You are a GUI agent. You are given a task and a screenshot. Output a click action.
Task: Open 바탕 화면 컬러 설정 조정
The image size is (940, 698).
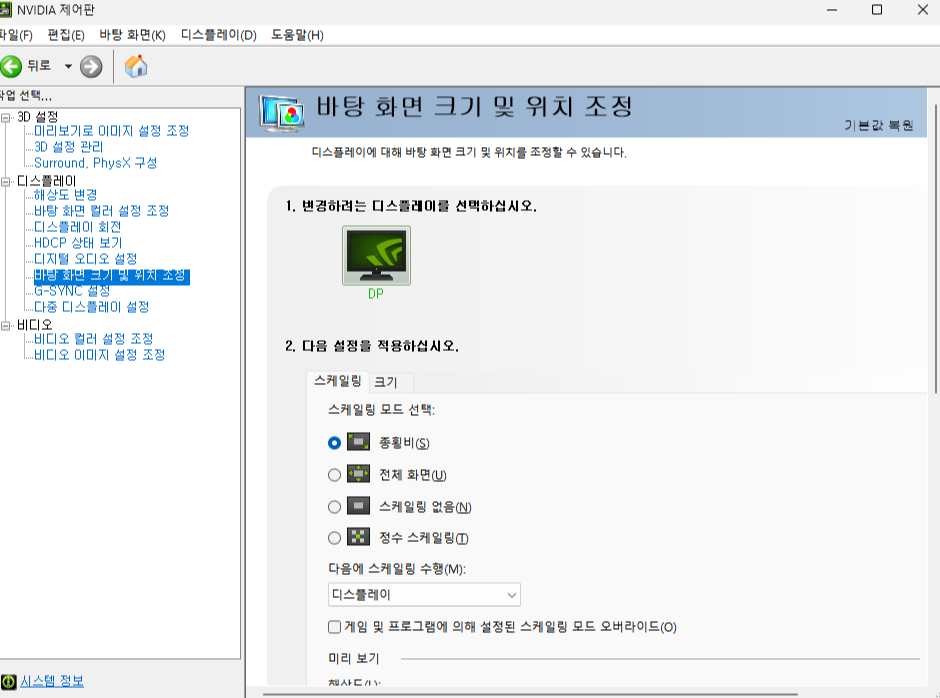[101, 211]
